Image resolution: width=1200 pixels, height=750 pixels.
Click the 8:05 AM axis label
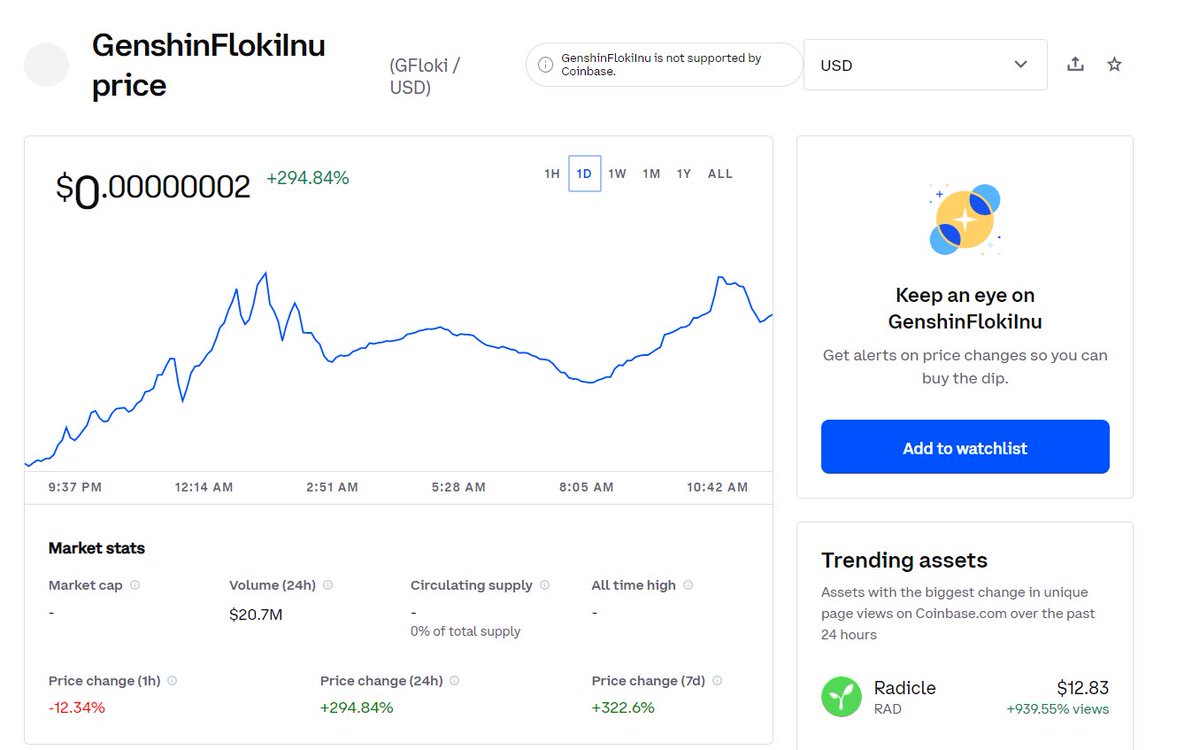586,487
